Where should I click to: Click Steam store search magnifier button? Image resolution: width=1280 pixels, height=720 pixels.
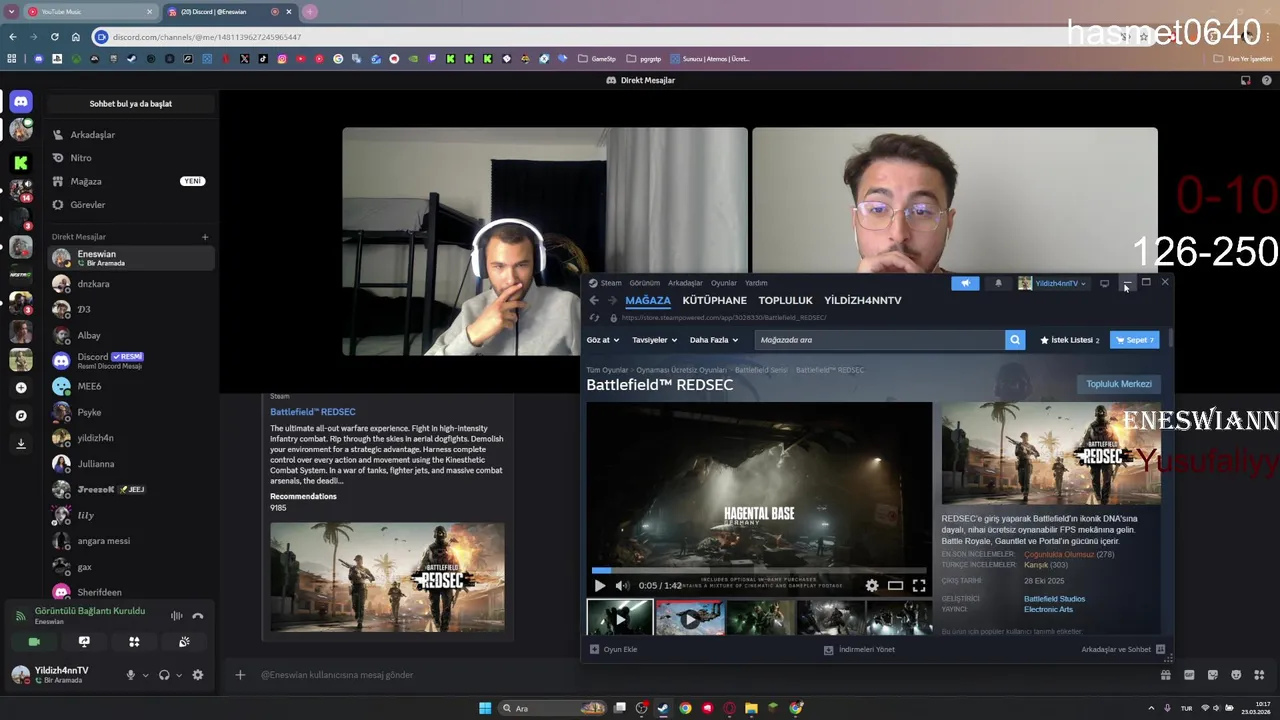click(1015, 340)
